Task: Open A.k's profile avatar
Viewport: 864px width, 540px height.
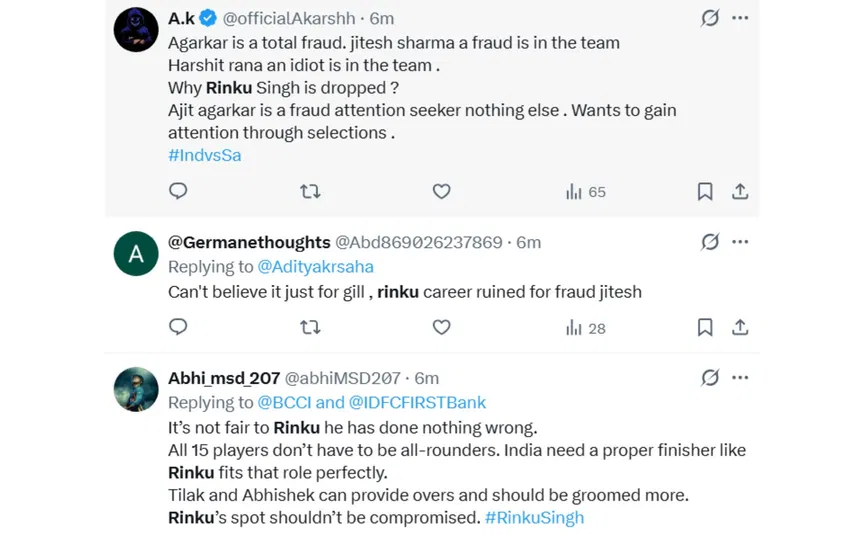Action: coord(136,30)
